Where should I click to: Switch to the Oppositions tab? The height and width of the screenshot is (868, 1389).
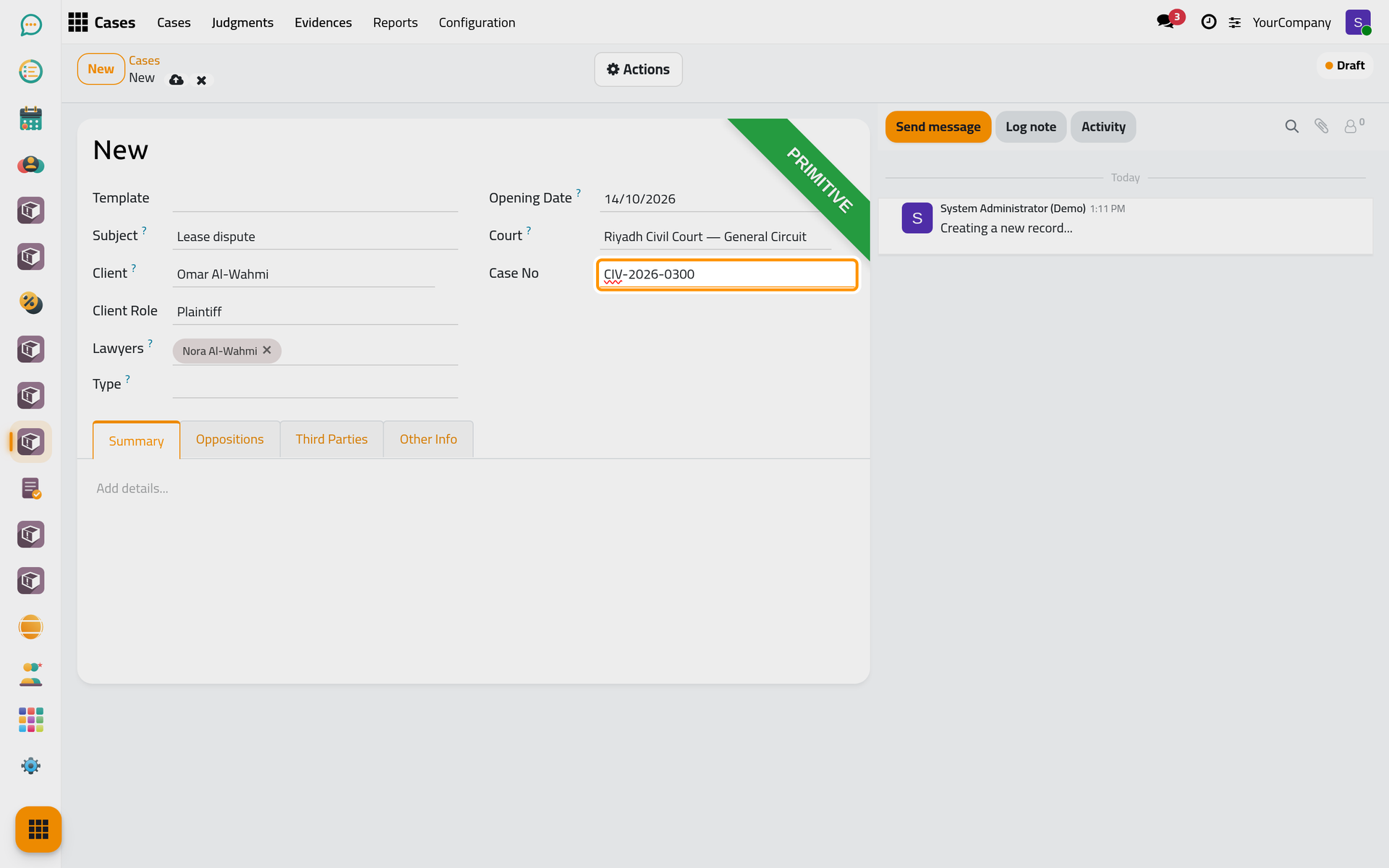229,439
